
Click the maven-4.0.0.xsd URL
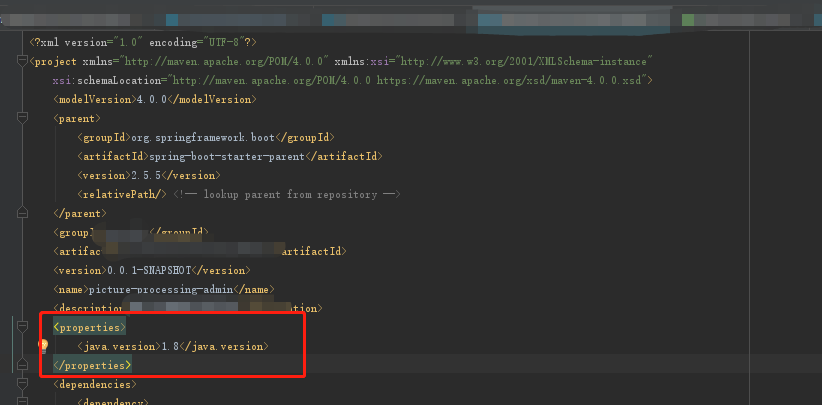click(x=509, y=80)
